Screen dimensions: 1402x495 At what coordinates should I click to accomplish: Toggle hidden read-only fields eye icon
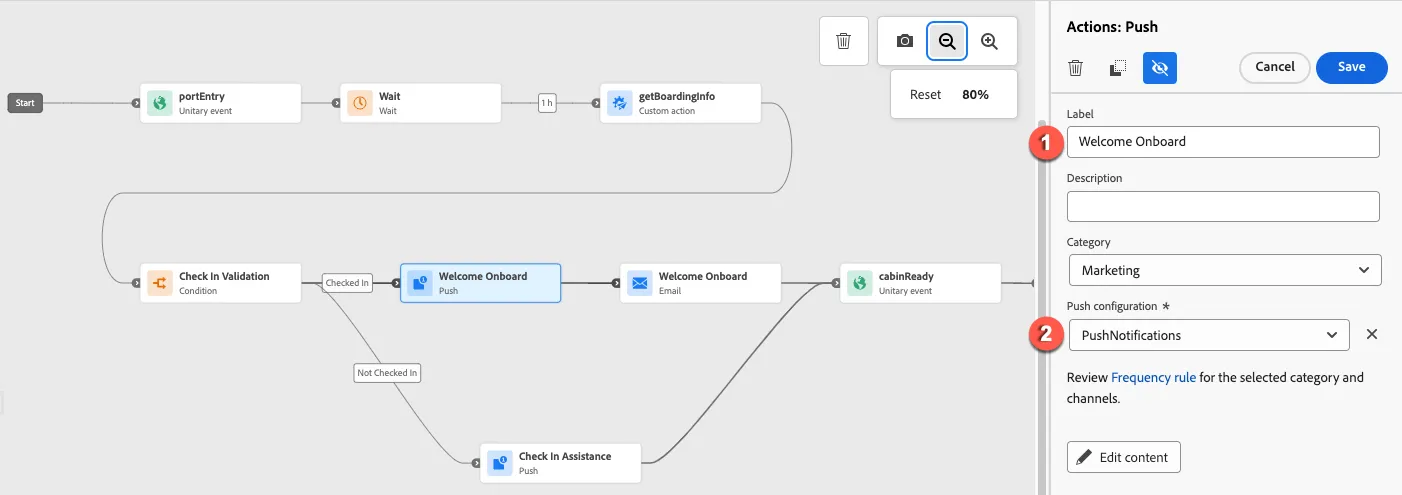coord(1160,68)
